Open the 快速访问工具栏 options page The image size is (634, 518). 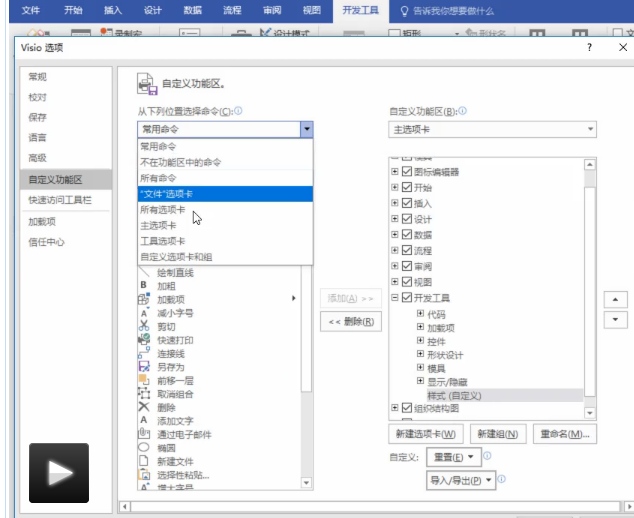coord(66,200)
